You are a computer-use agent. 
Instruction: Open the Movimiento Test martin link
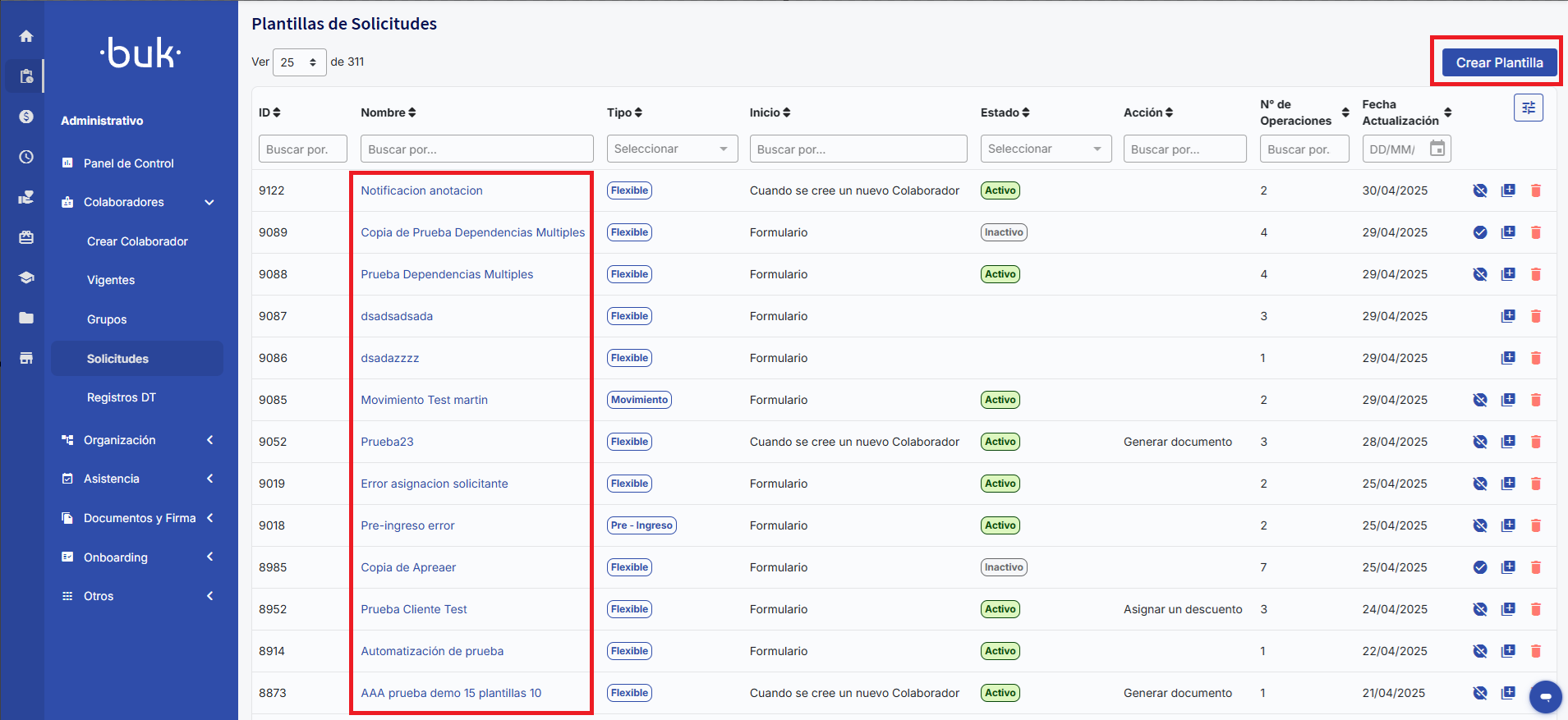tap(424, 400)
